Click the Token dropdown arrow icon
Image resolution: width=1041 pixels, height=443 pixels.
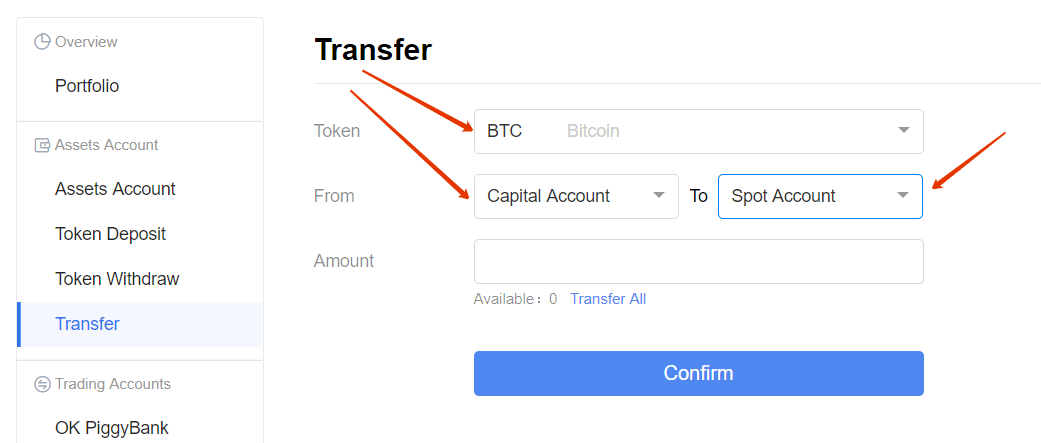[x=904, y=131]
